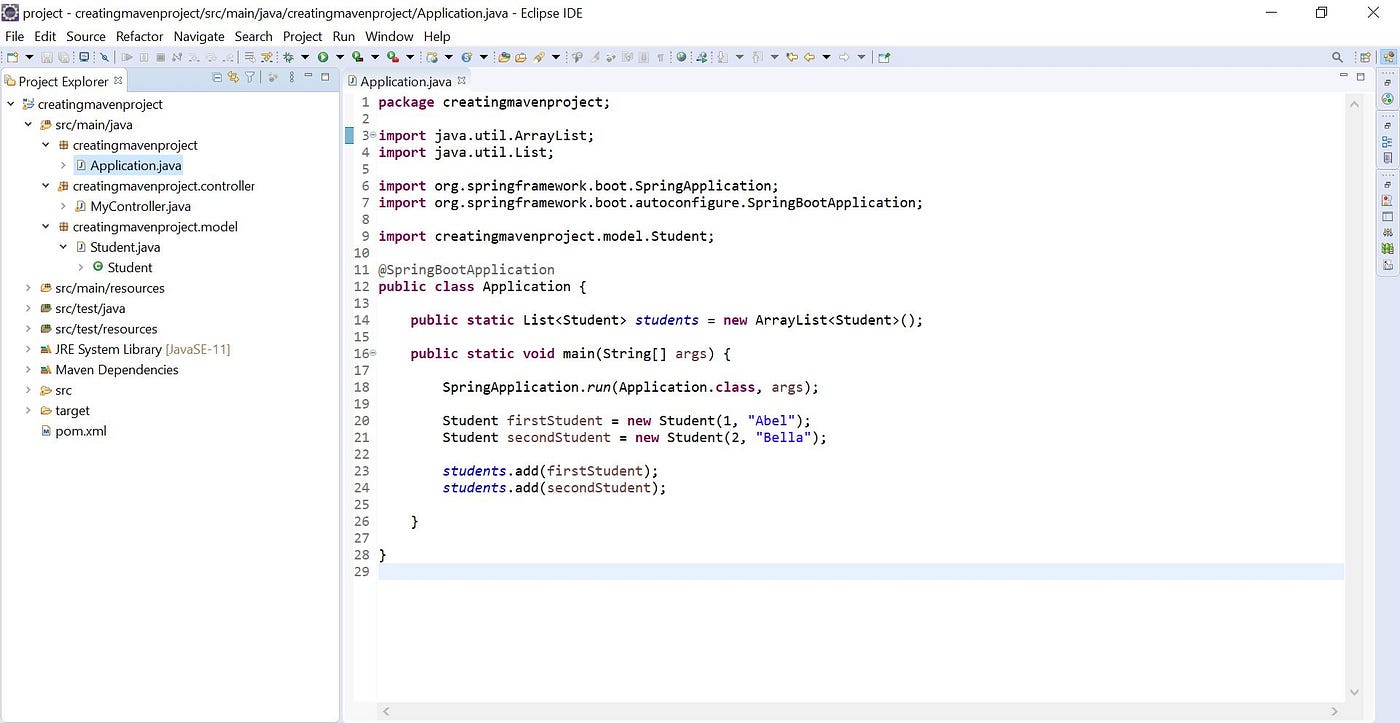The width and height of the screenshot is (1400, 723).
Task: Open the External Tools dropdown arrow
Action: pos(410,57)
